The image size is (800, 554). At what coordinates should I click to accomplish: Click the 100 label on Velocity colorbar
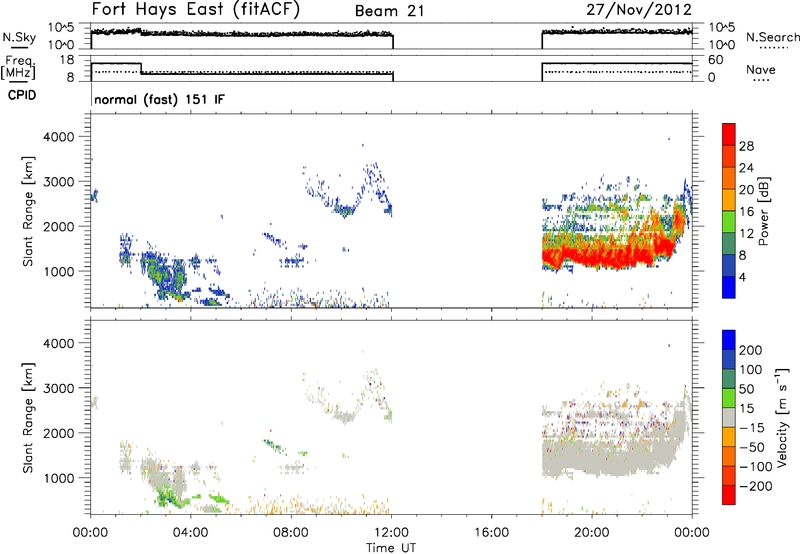point(751,370)
